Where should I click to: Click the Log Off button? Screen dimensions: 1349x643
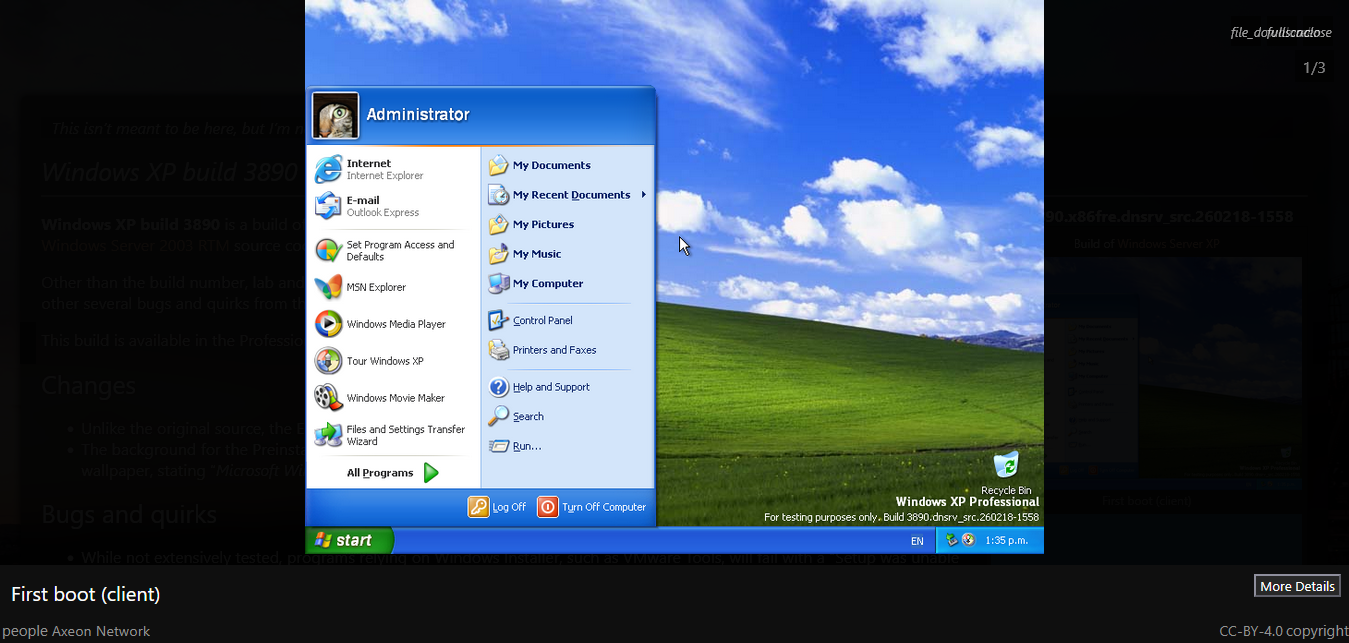[x=497, y=507]
